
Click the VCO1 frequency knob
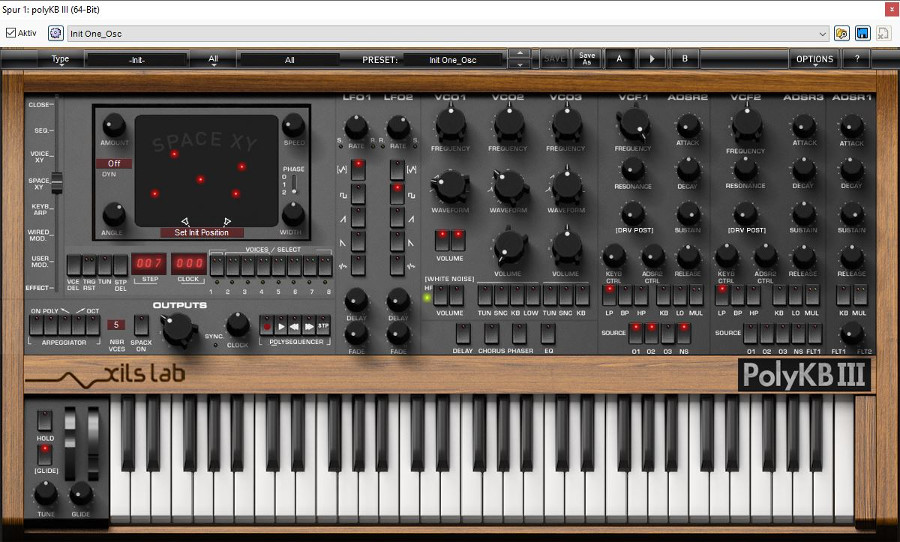click(x=451, y=123)
